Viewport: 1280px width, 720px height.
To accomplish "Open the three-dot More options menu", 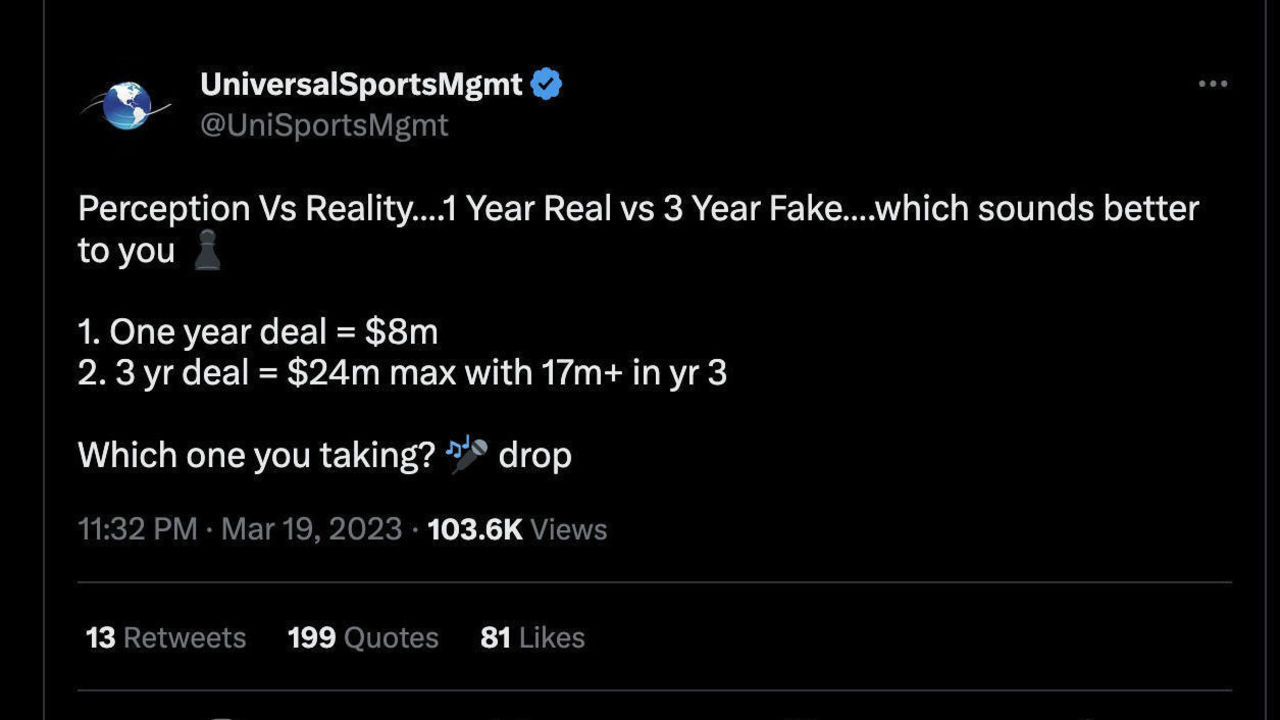I will [1212, 84].
